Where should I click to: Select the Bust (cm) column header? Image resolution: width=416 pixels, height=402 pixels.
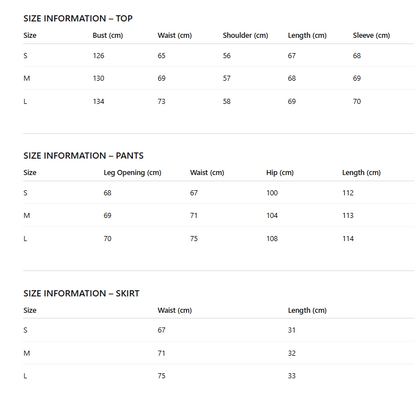pyautogui.click(x=108, y=35)
